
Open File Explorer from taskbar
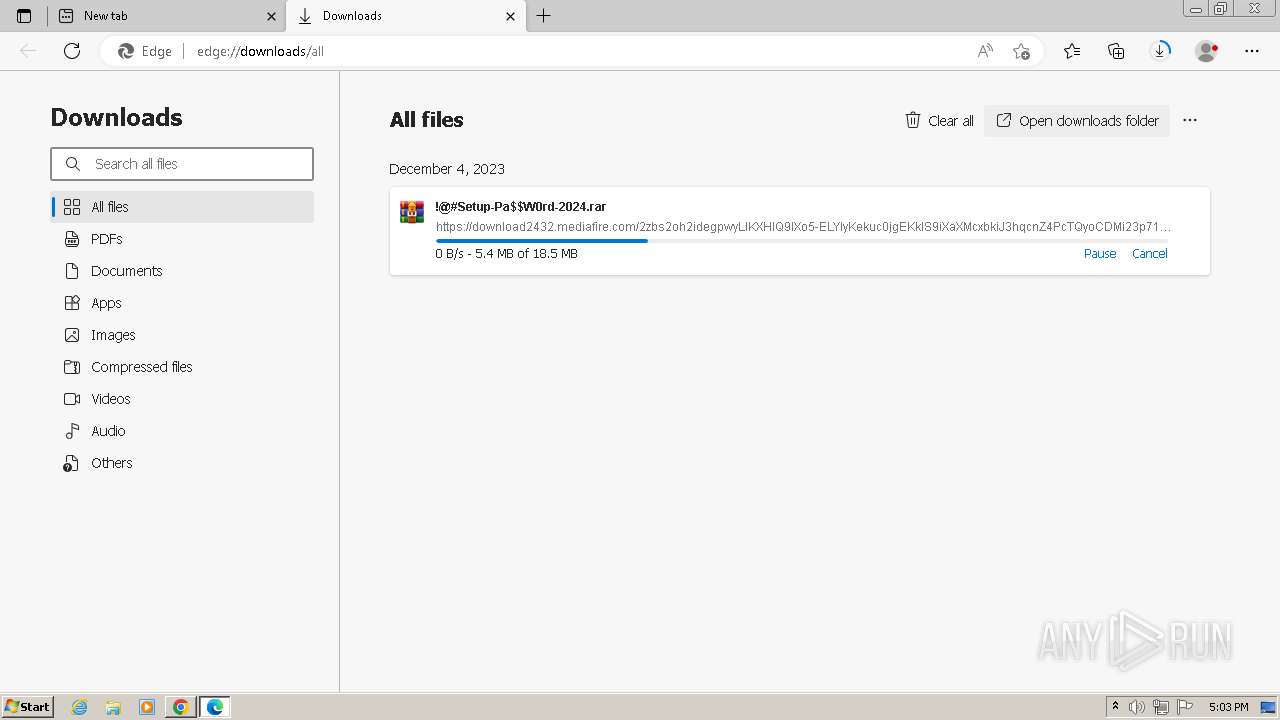click(x=113, y=707)
